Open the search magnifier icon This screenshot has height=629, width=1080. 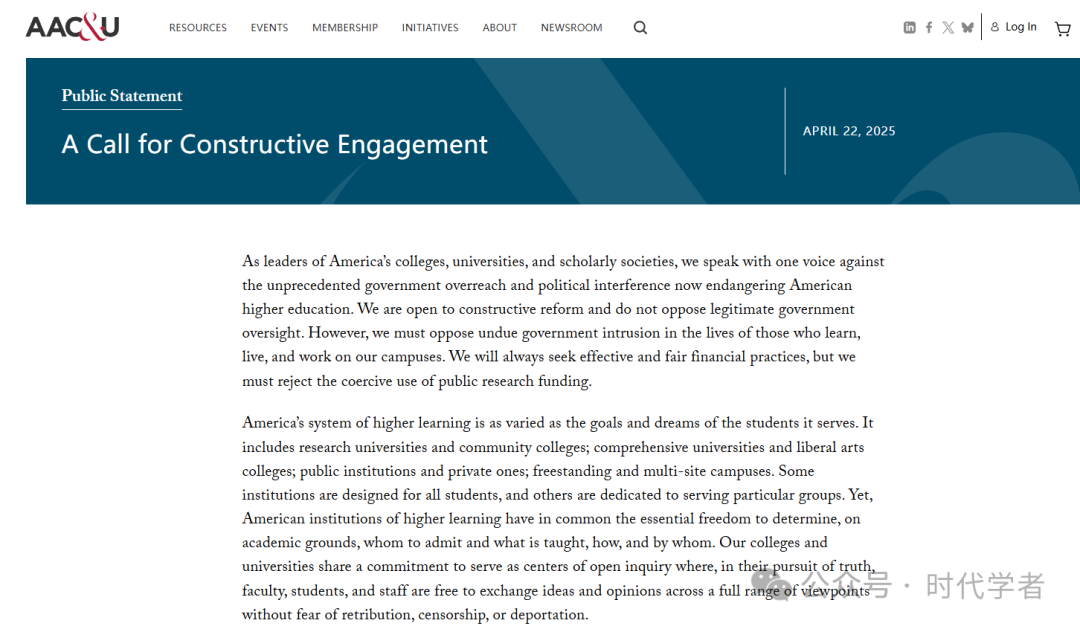tap(640, 28)
